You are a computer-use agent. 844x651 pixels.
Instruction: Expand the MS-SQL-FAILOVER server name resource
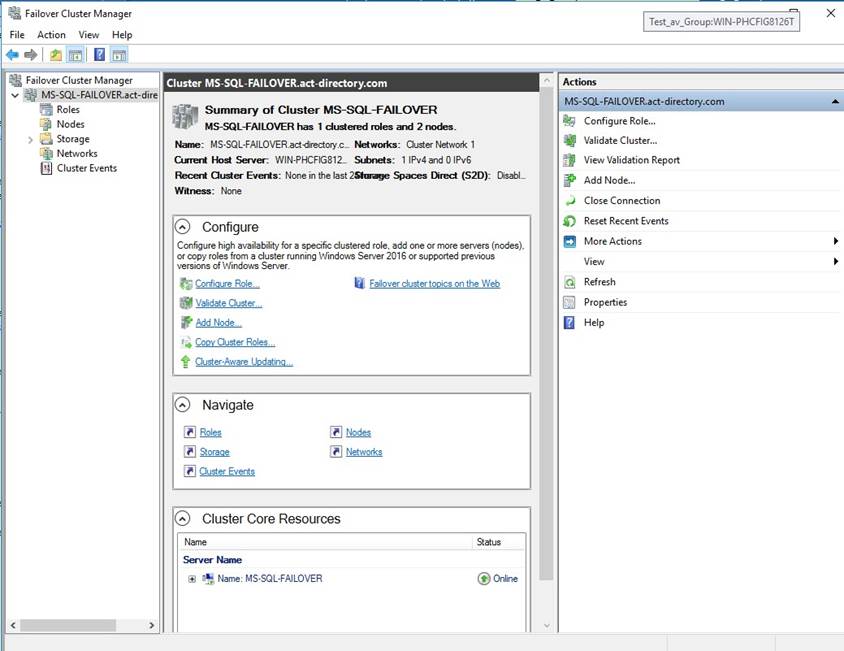tap(194, 578)
